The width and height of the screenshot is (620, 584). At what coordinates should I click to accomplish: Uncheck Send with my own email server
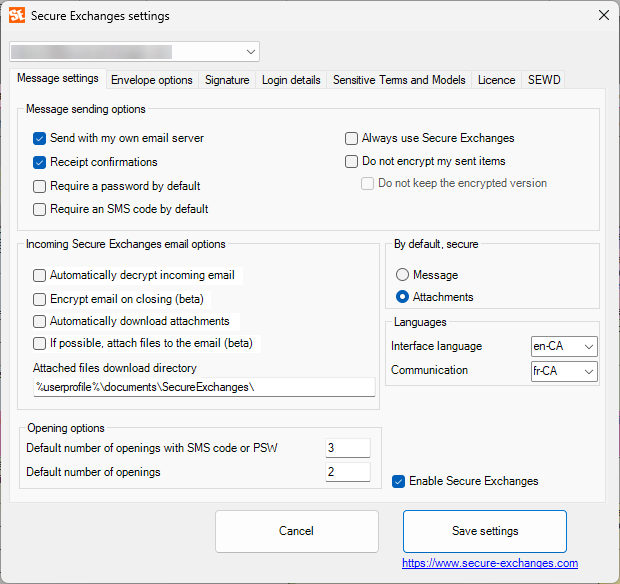40,138
